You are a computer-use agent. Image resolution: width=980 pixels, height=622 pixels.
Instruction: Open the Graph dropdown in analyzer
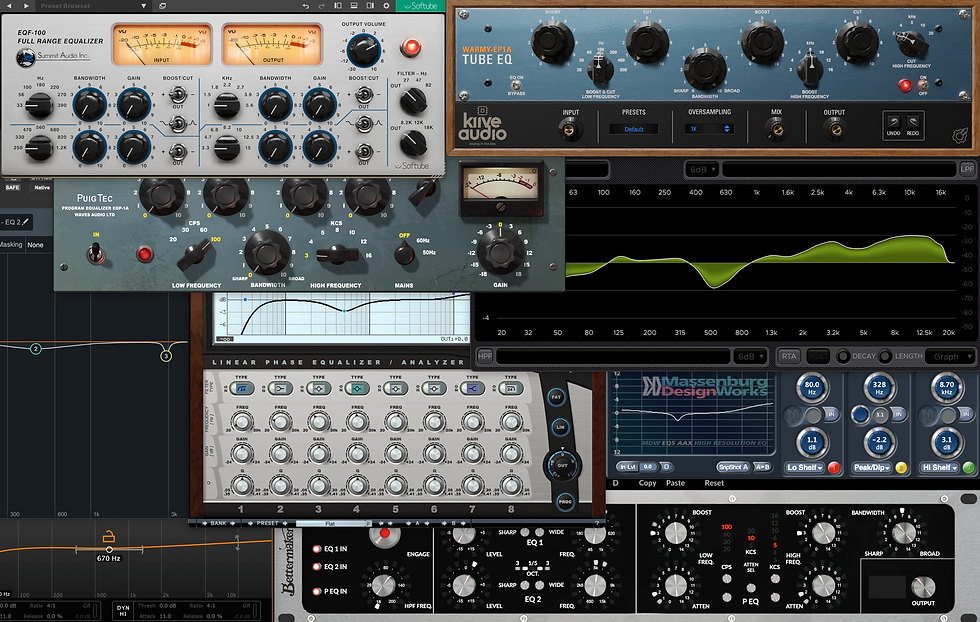tap(950, 356)
